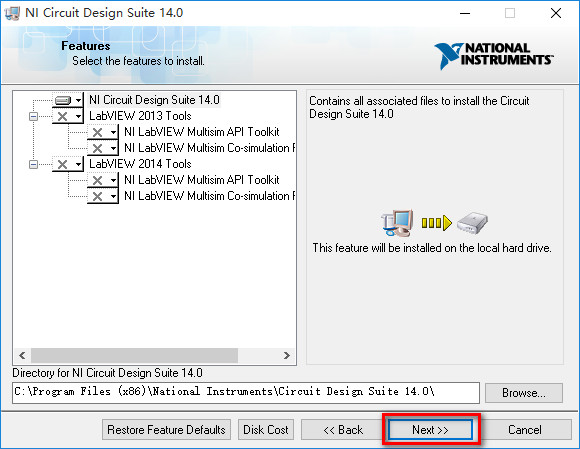
Task: Select NI LabVIEW Multisim Co-simulation under 2014 Tools
Action: tap(209, 196)
